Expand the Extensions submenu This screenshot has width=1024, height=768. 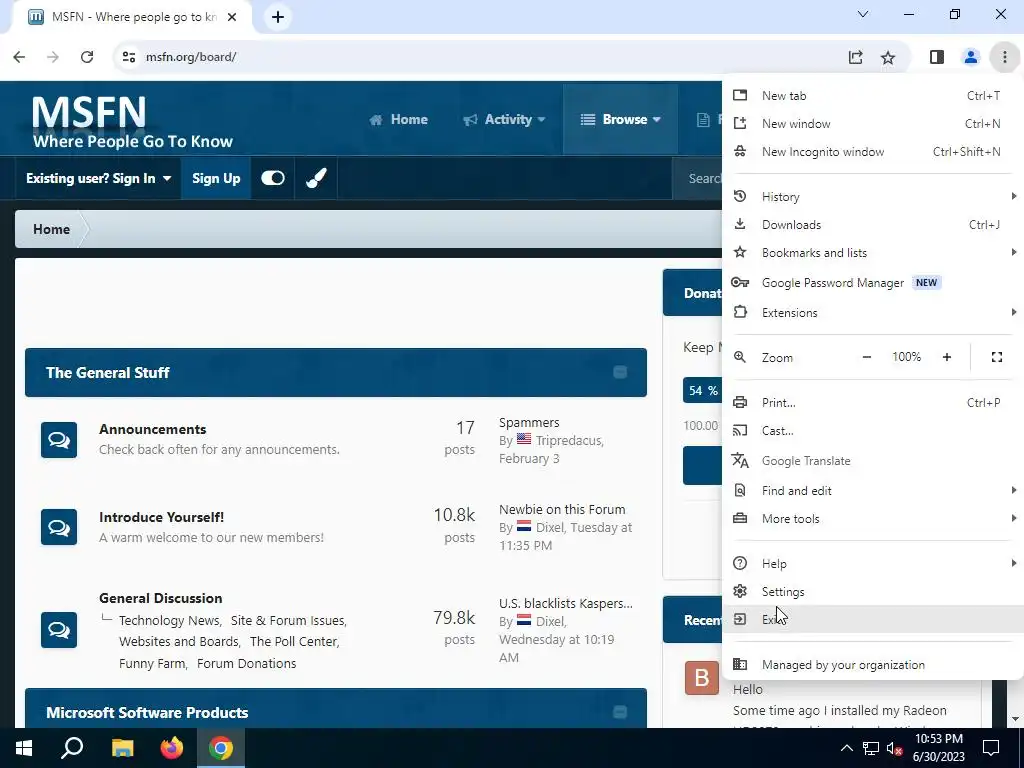(x=872, y=313)
